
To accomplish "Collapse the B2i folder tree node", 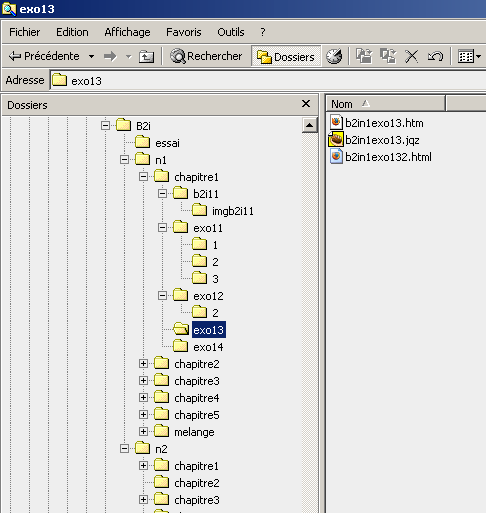I will 105,125.
